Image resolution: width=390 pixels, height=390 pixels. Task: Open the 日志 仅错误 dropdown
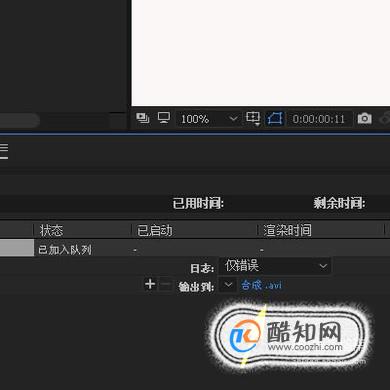tap(275, 266)
